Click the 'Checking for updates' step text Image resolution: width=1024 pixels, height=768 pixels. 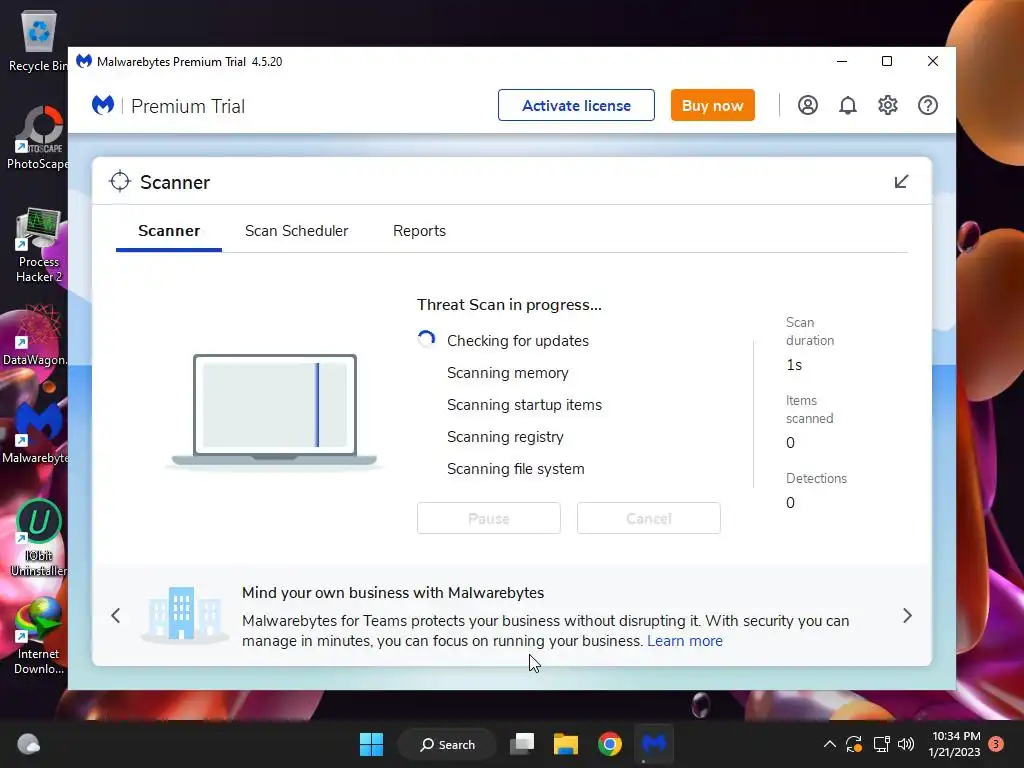pyautogui.click(x=518, y=341)
